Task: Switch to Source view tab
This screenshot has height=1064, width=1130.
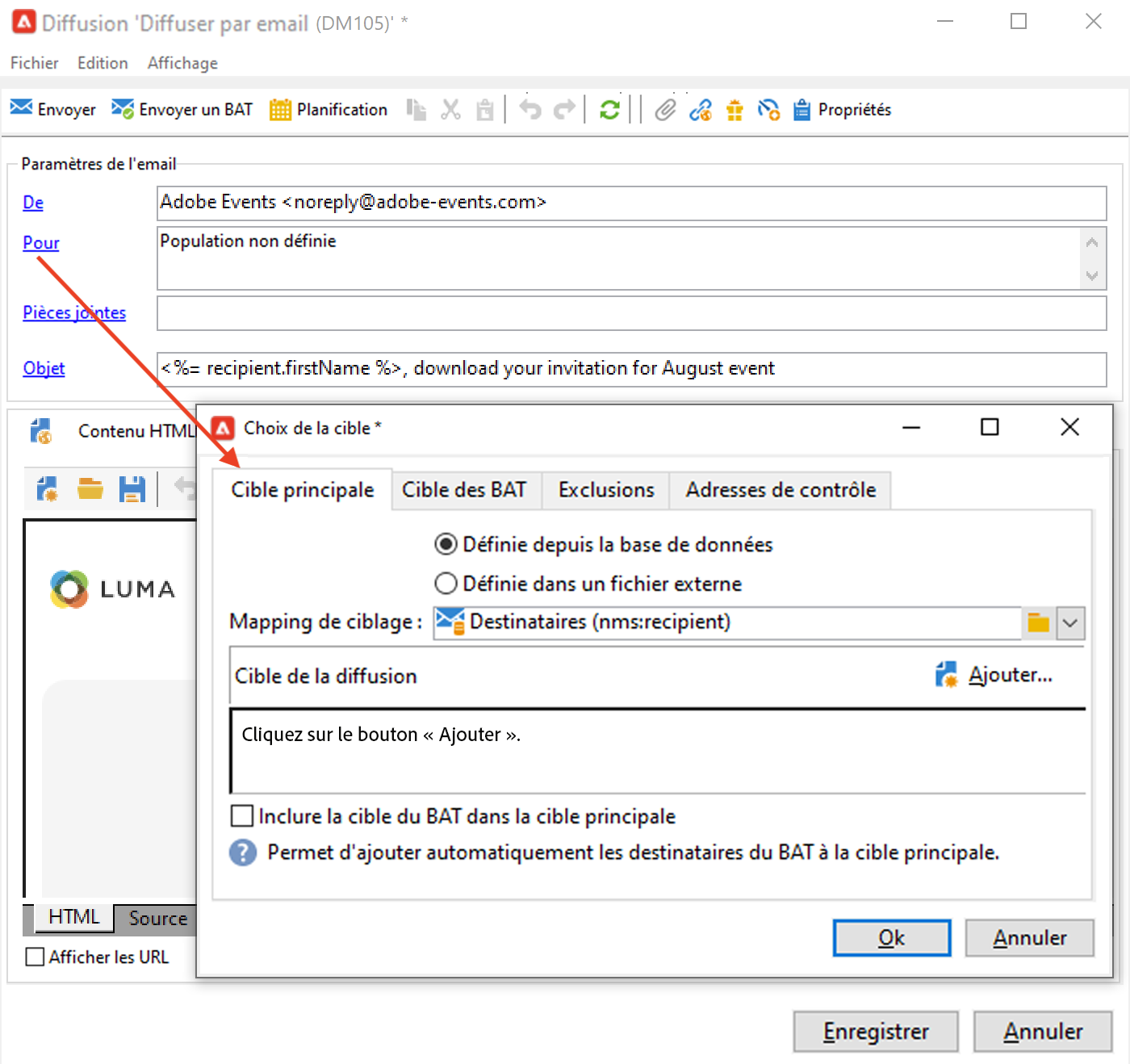Action: click(x=157, y=919)
